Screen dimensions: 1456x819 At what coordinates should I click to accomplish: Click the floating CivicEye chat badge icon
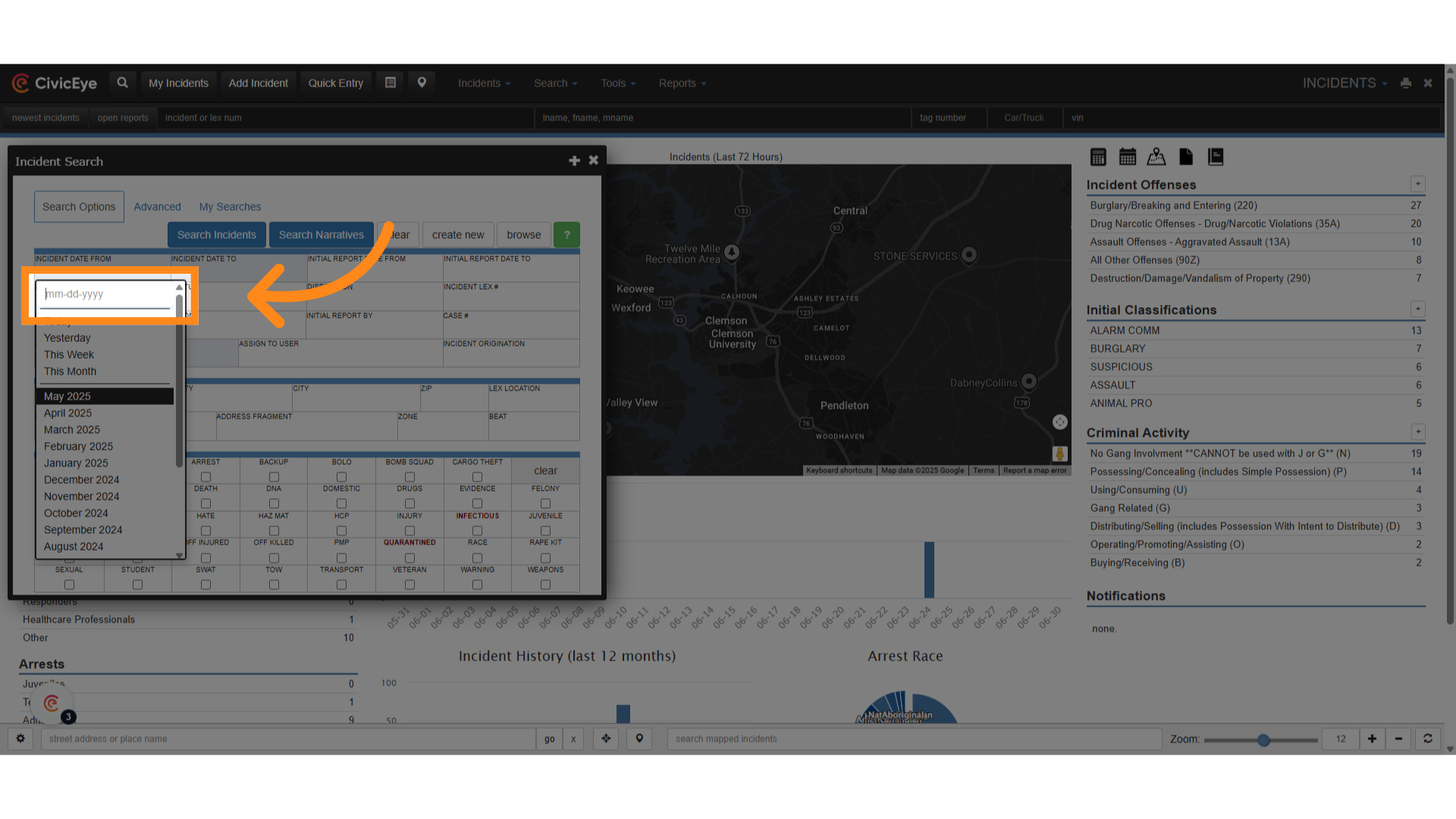52,703
